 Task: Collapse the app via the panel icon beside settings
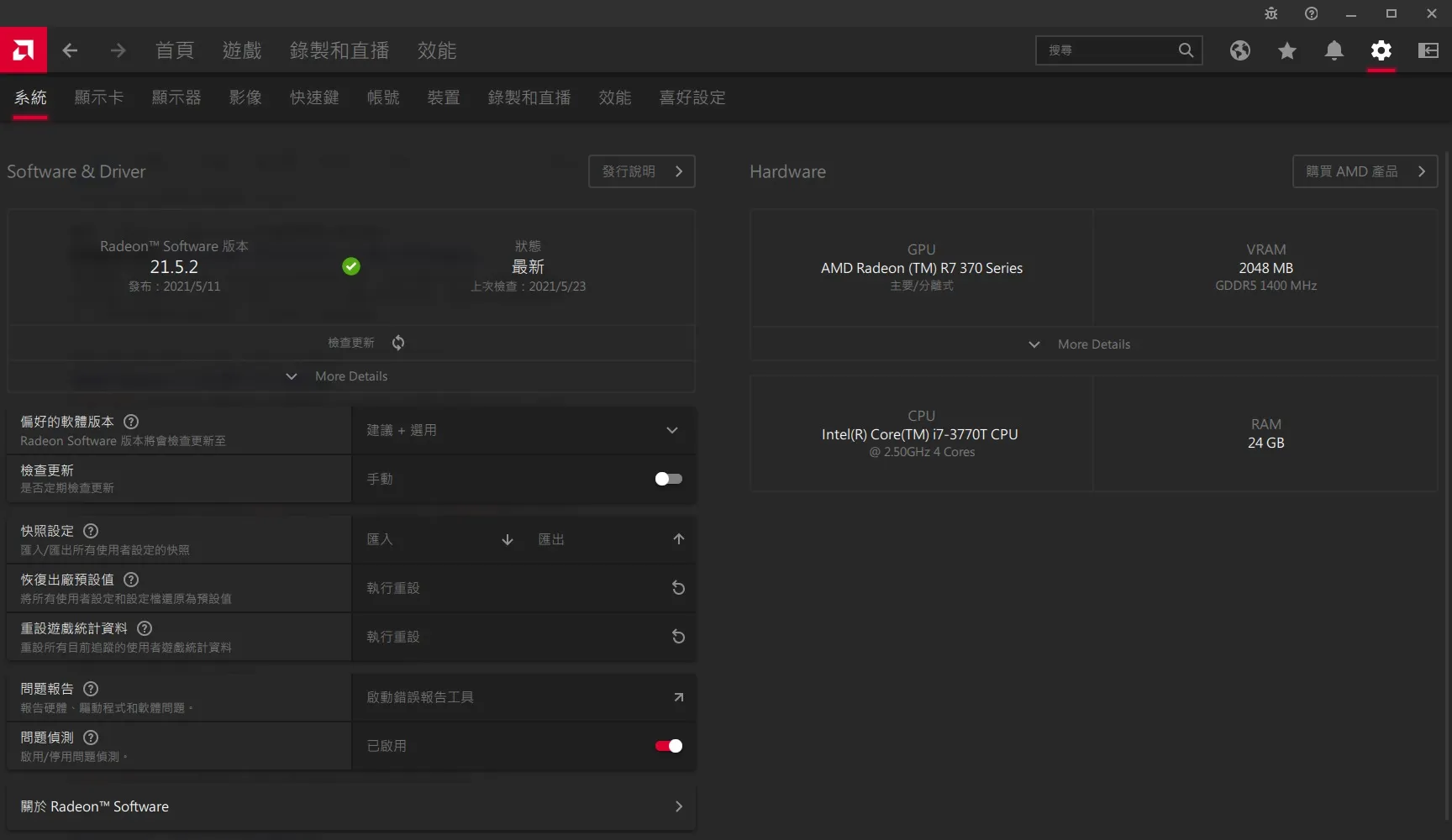click(x=1428, y=50)
